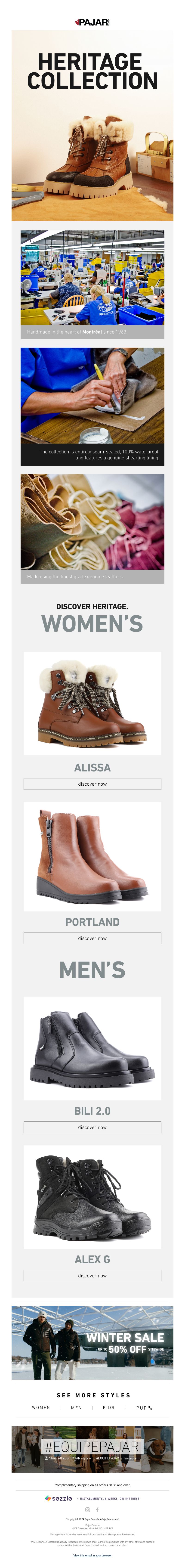Screen dimensions: 185x1568
Task: Click the Portland boot product image
Action: pos(92,856)
